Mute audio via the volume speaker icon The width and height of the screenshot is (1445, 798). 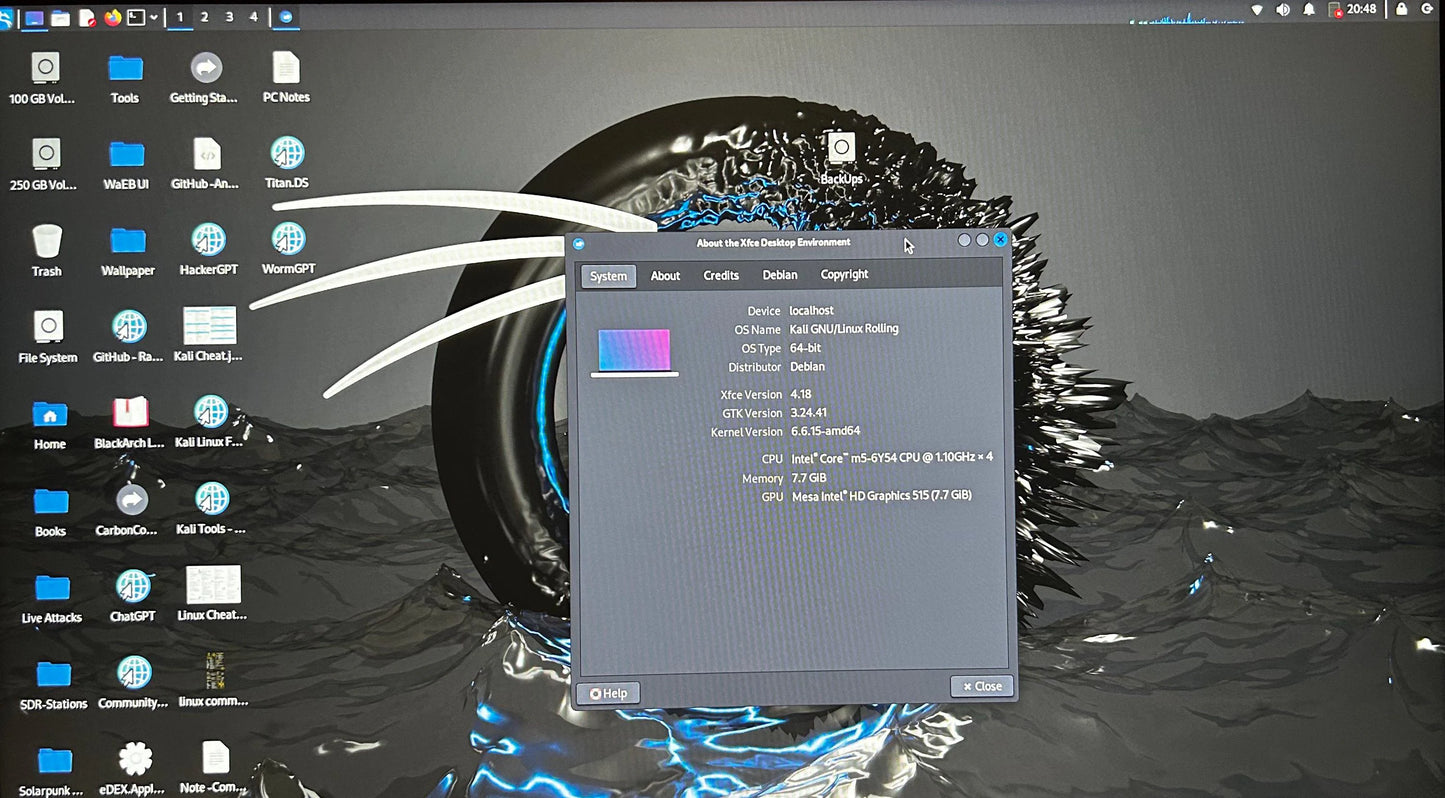(1283, 10)
